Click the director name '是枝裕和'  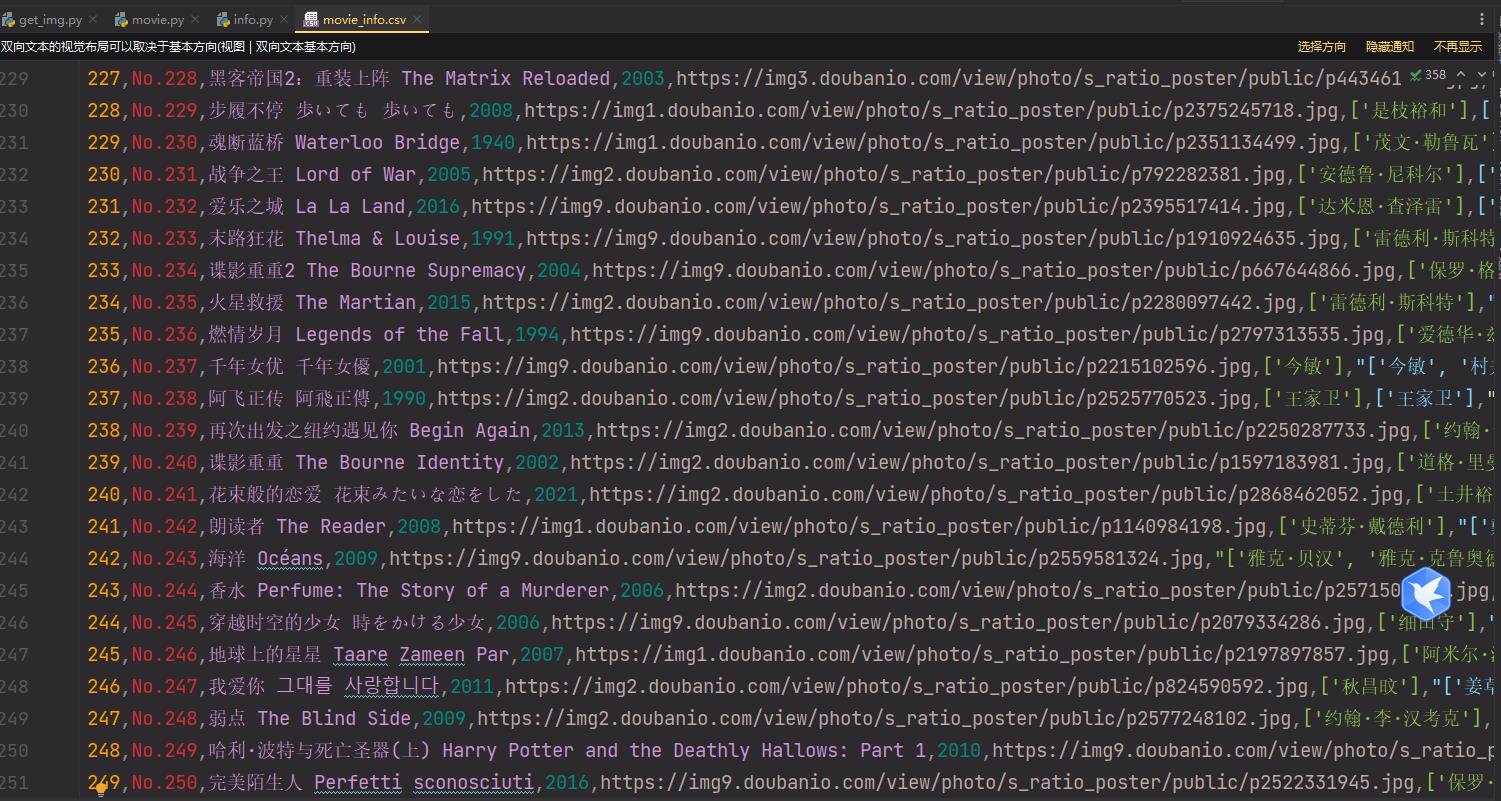click(1409, 110)
